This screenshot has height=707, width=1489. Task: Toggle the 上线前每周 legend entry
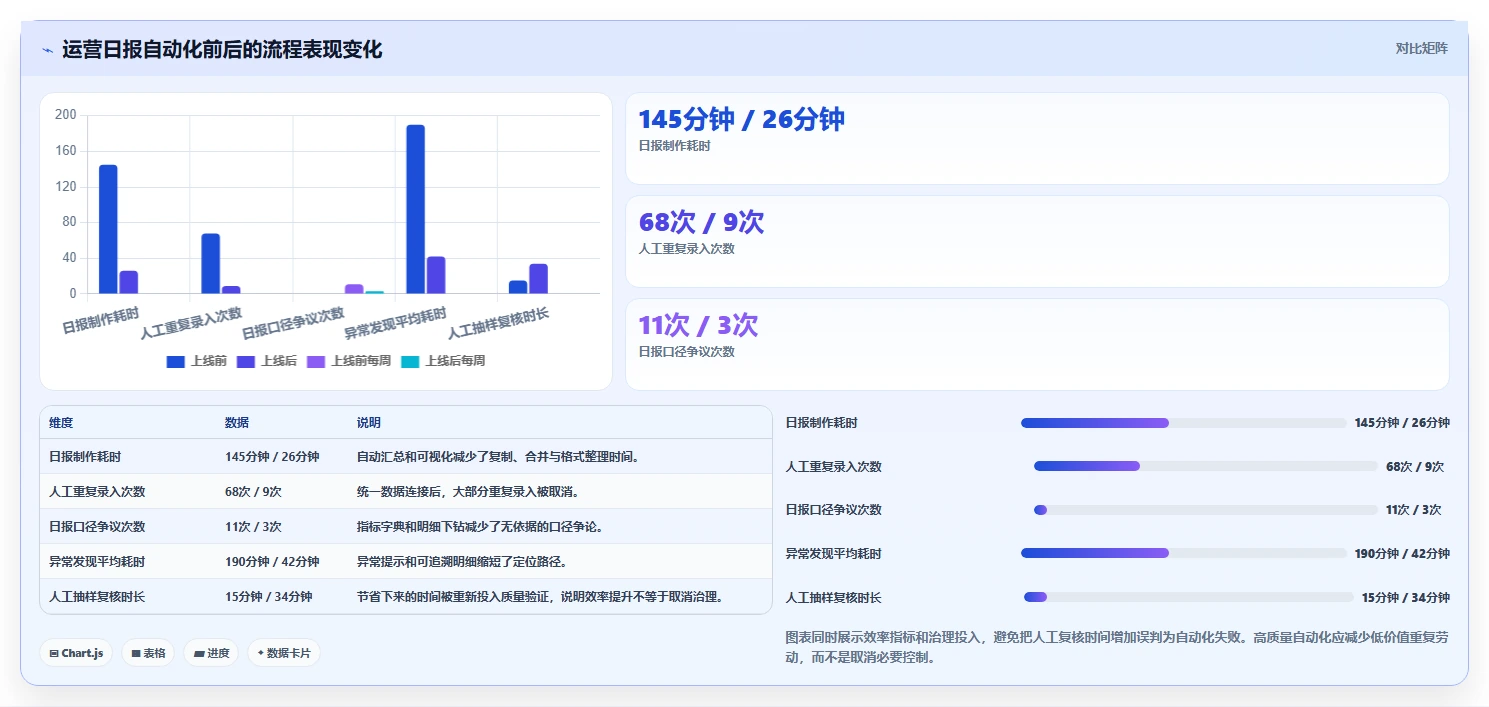click(x=349, y=361)
